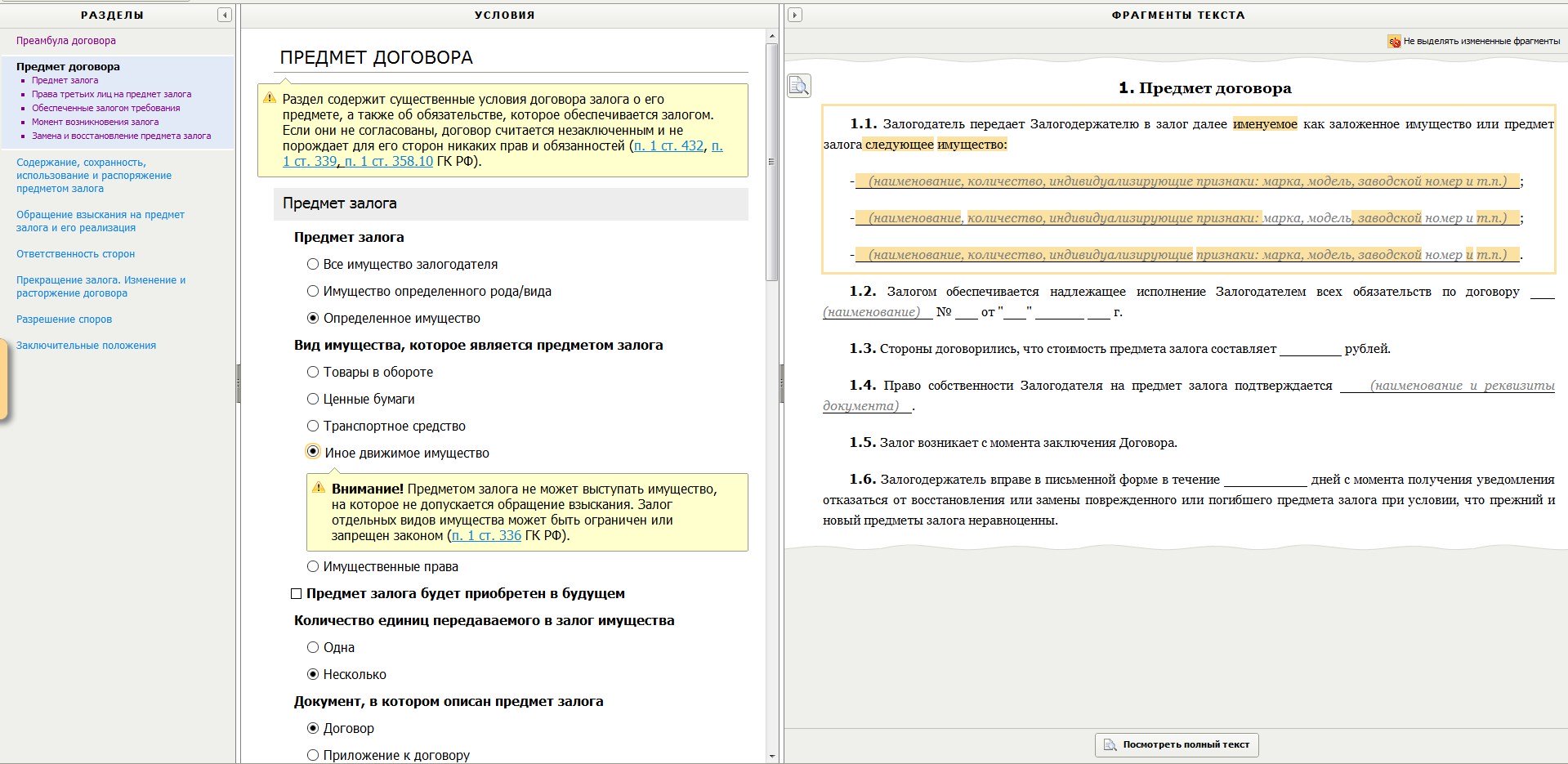Open 'Обеспеченные залогом требования' subsection
This screenshot has width=1568, height=764.
point(105,108)
